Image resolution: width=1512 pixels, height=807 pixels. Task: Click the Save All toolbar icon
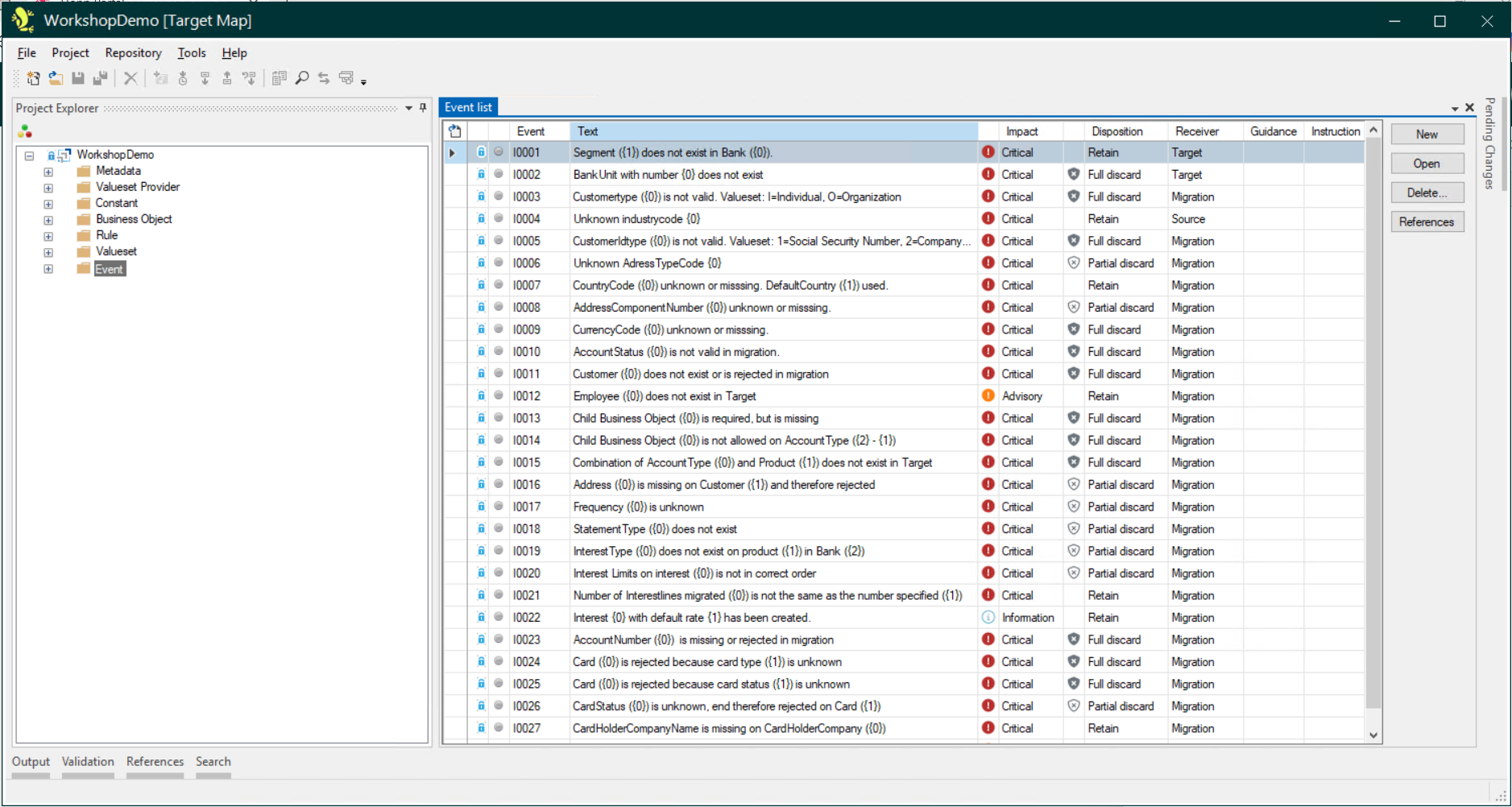point(101,78)
